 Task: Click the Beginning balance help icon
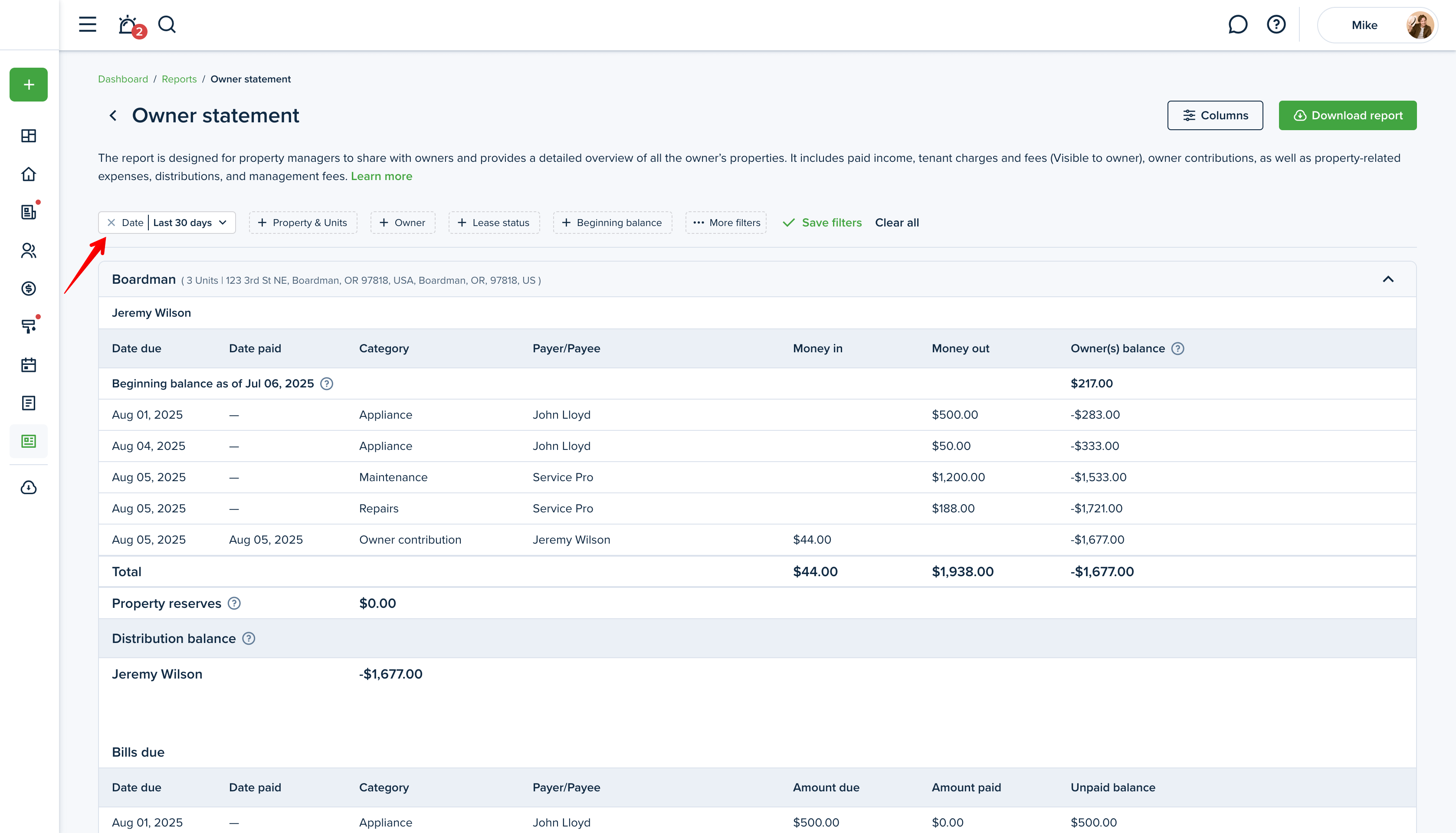tap(327, 384)
